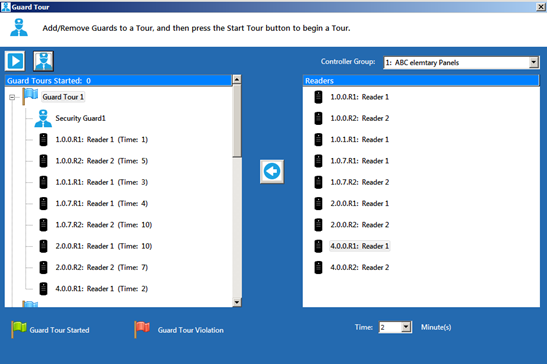Select tour row 4.0.0.R1: Reader 1 (Time: 2)
The width and height of the screenshot is (547, 364).
point(102,289)
